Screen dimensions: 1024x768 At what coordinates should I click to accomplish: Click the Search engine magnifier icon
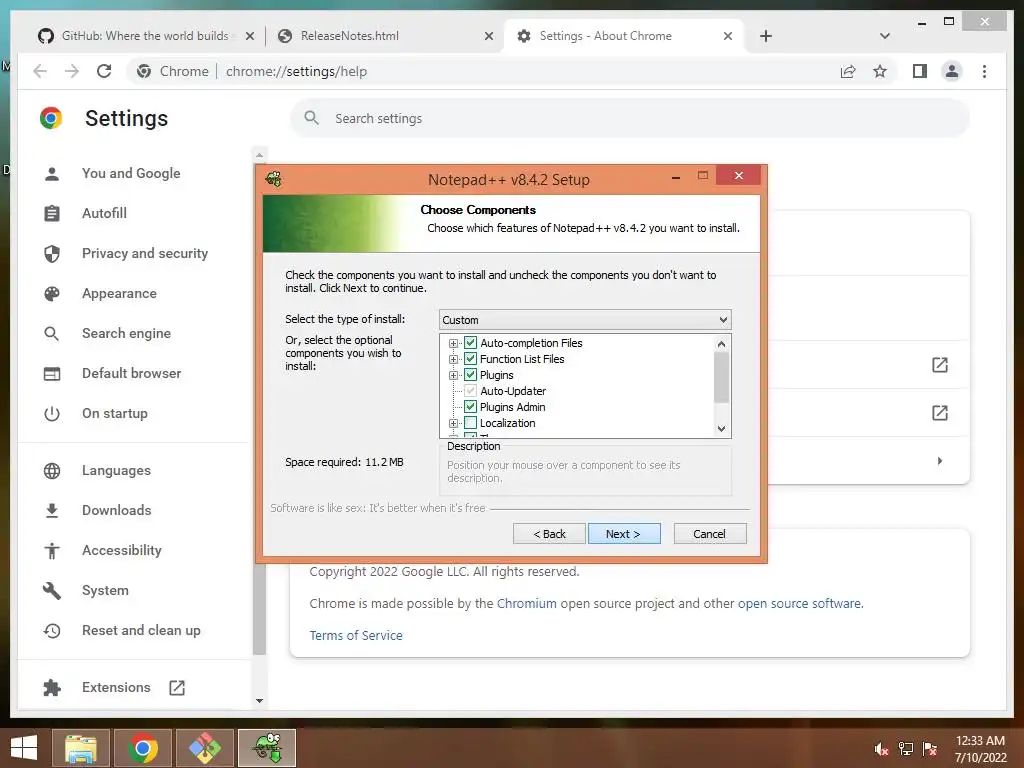coord(52,334)
